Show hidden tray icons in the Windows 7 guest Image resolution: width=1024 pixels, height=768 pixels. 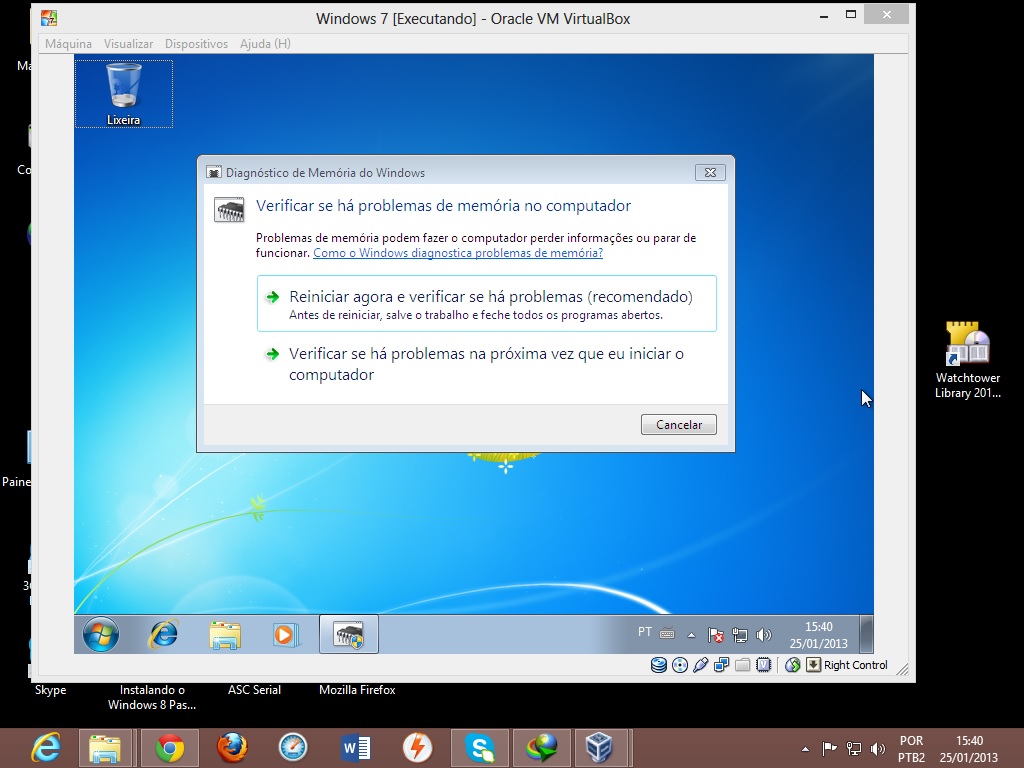[692, 635]
